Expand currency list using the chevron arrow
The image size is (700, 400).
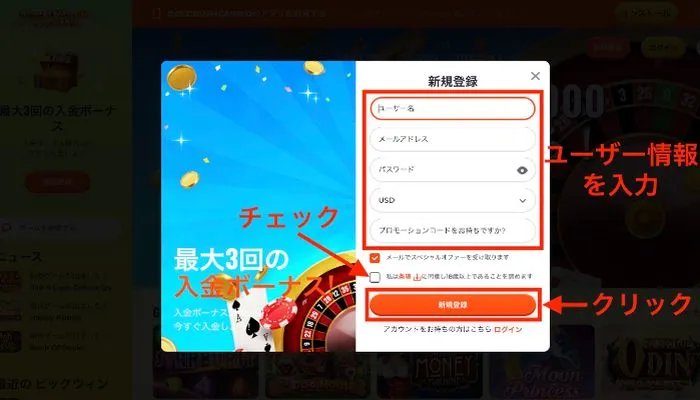pyautogui.click(x=522, y=200)
